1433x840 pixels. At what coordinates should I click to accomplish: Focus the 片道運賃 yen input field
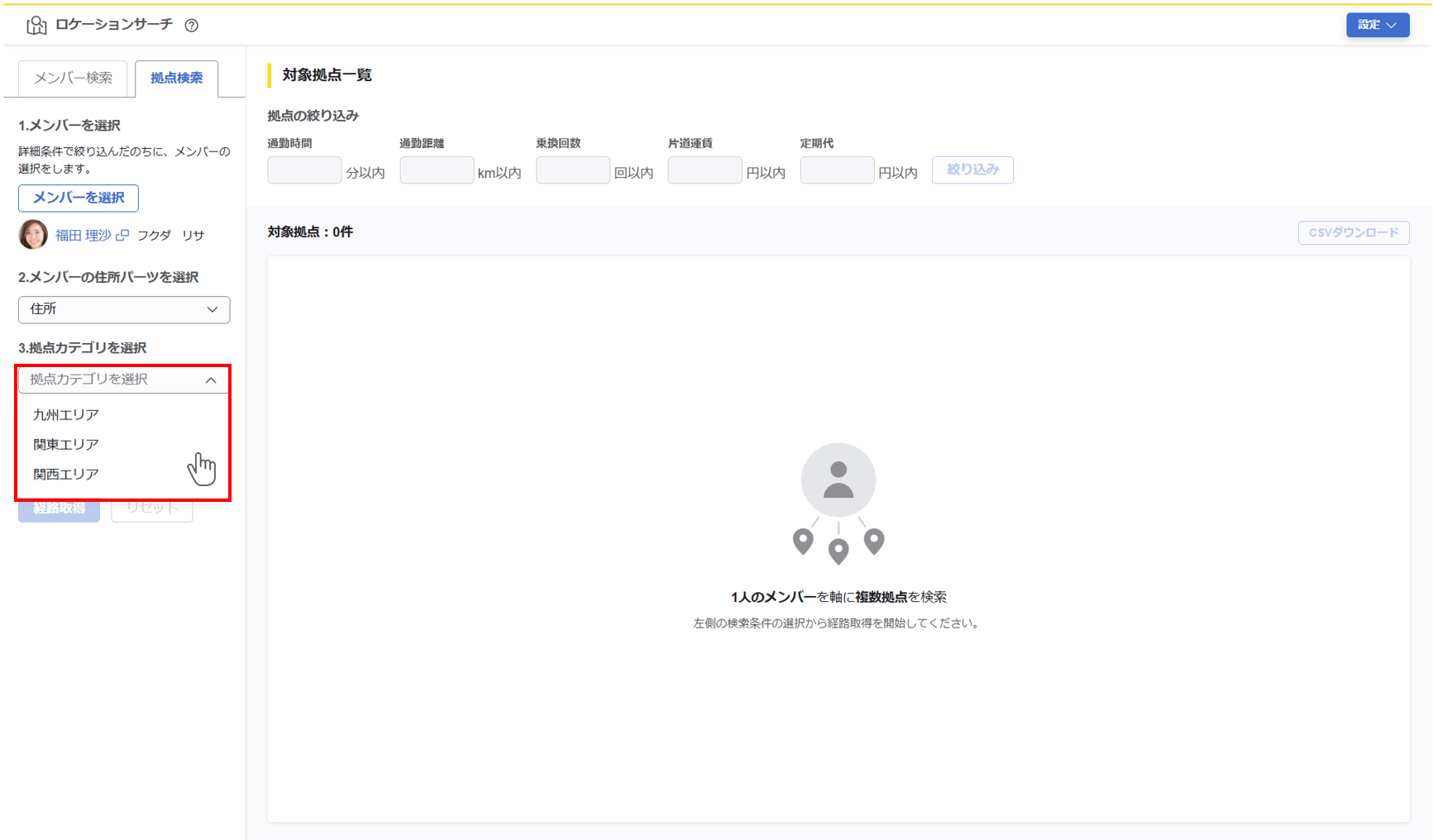705,170
